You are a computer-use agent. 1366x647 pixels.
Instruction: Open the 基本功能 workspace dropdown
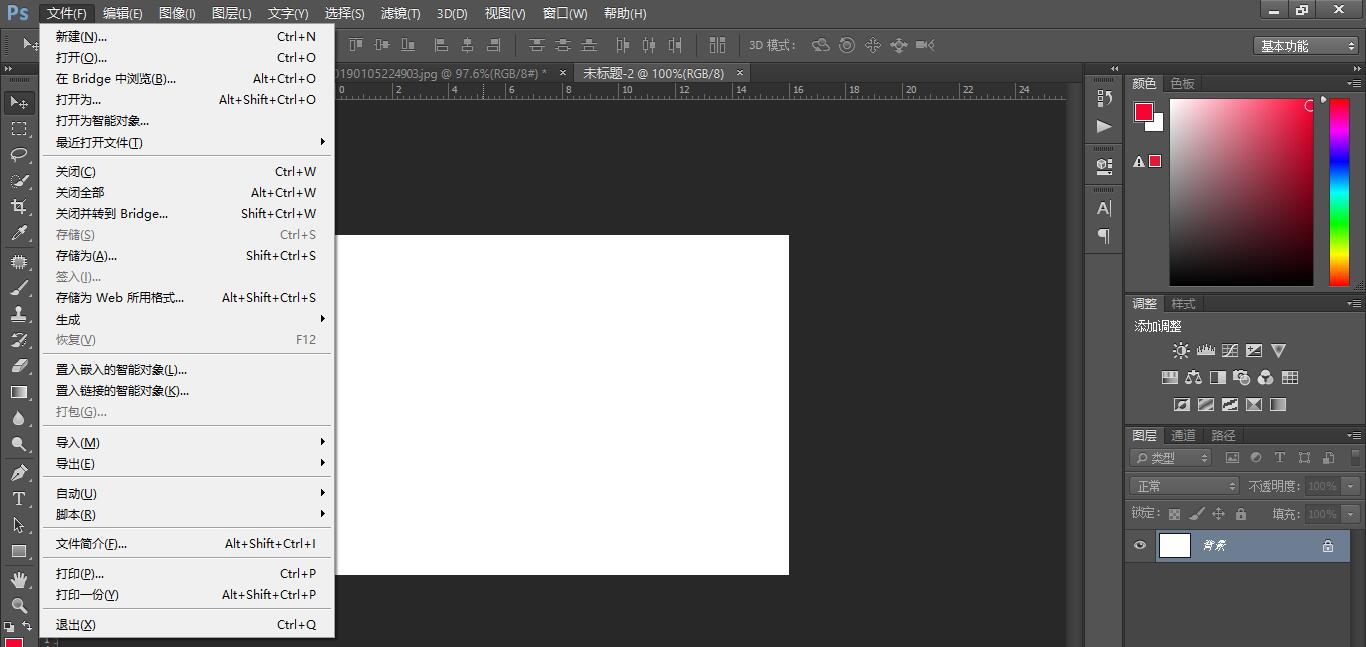click(x=1306, y=46)
